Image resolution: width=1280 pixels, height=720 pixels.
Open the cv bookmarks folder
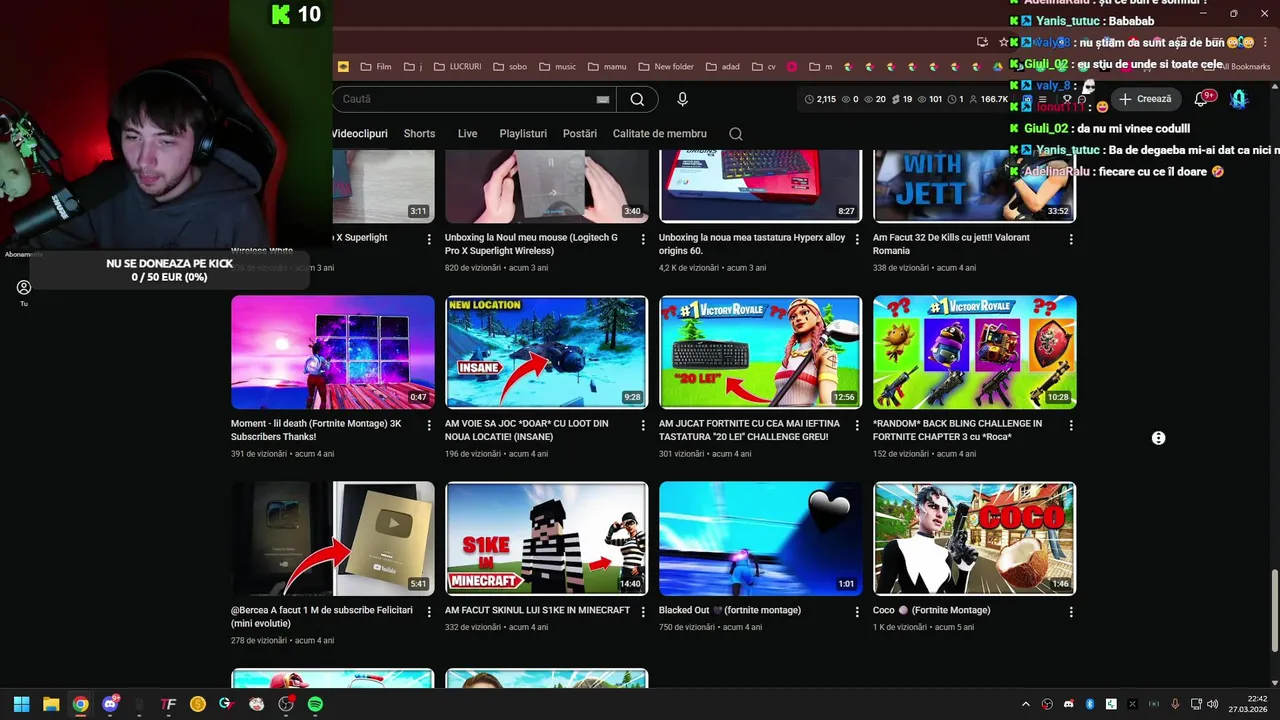(x=763, y=67)
